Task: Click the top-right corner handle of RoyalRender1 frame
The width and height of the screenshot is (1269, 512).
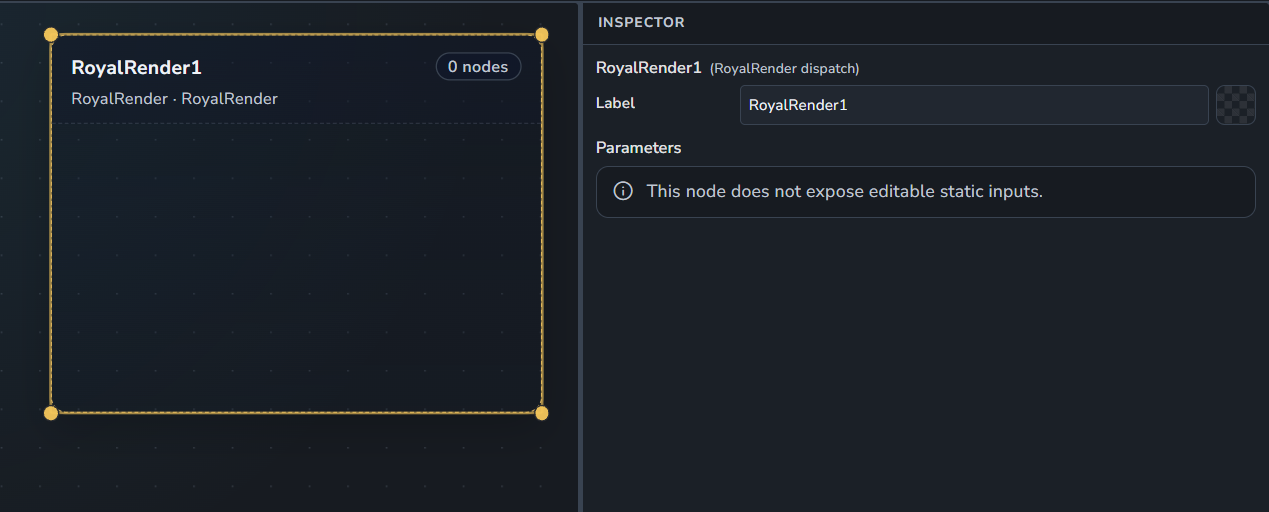Action: click(542, 35)
